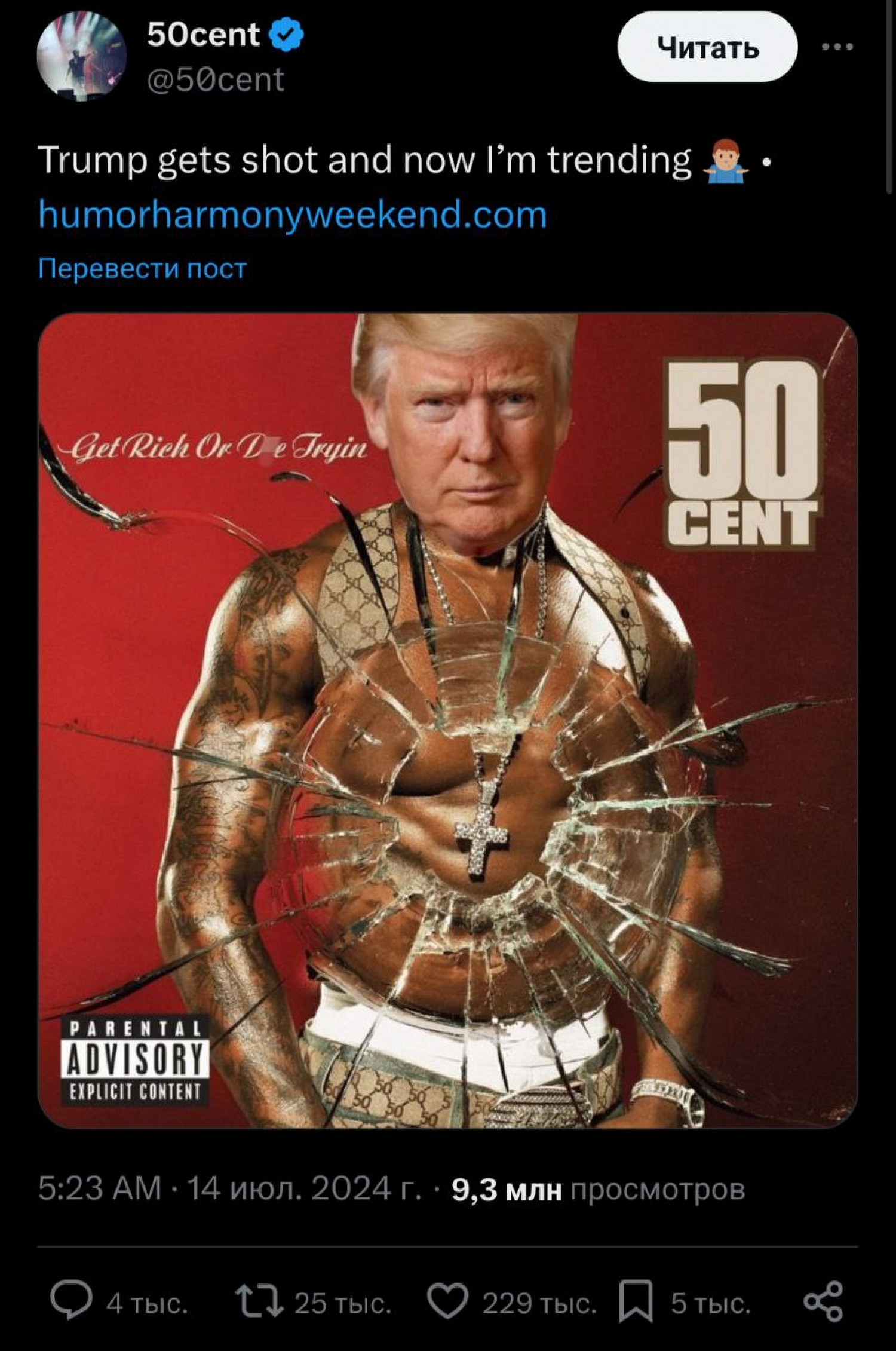Screen dimensions: 896x1351
Task: Click Перевести пост to translate
Action: click(142, 269)
